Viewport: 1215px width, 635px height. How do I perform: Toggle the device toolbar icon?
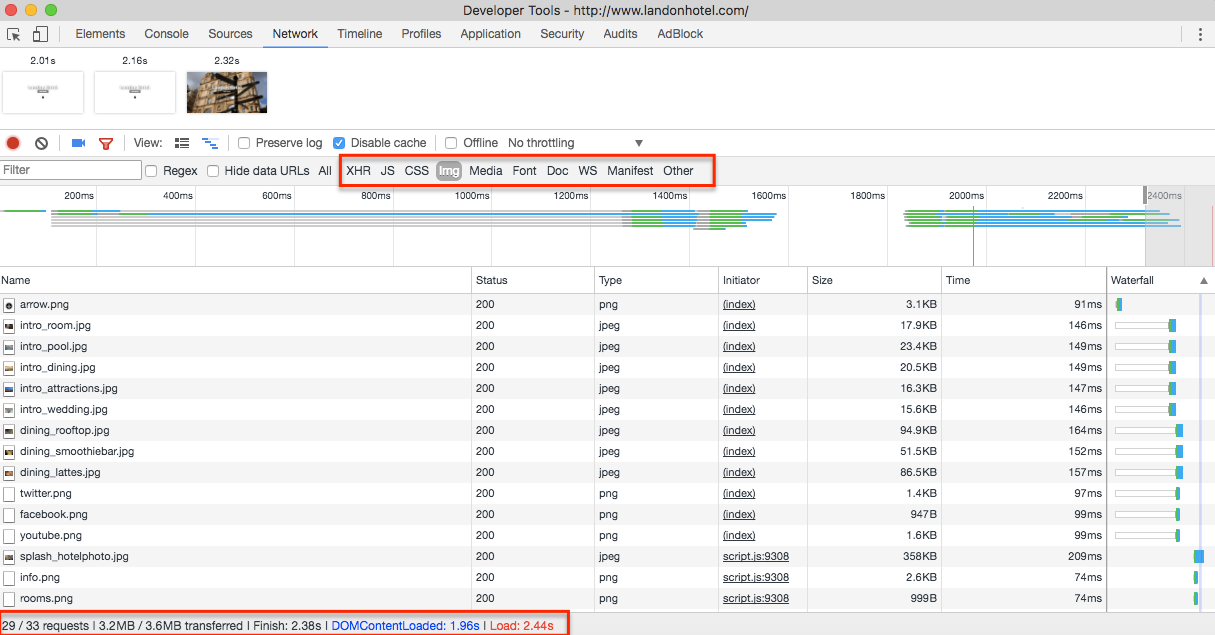pyautogui.click(x=40, y=34)
